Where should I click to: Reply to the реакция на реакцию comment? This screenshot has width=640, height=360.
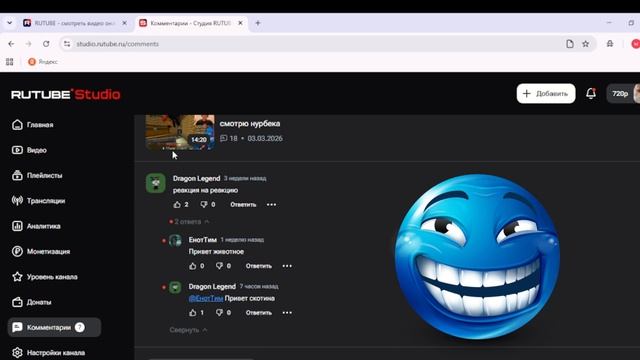pyautogui.click(x=243, y=204)
